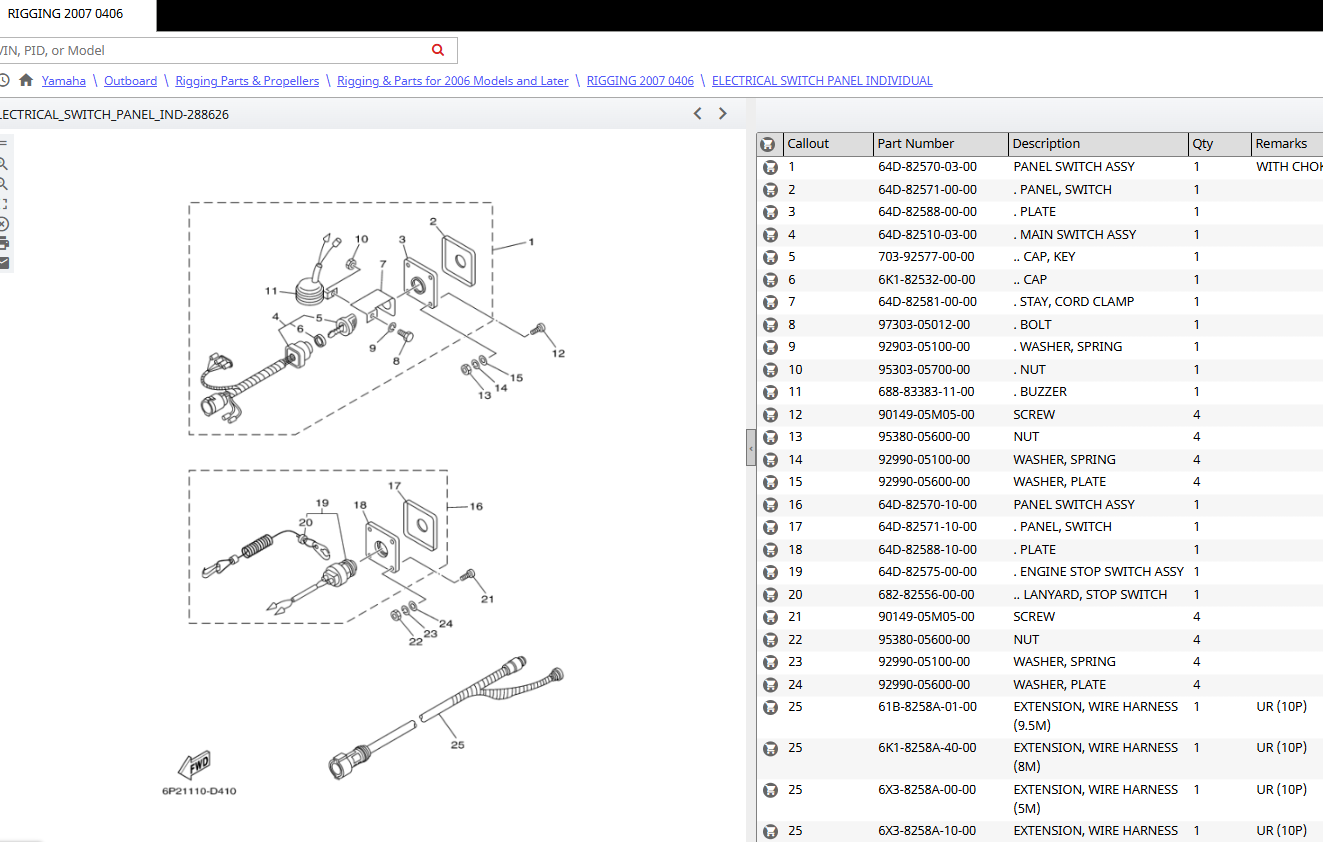Open the home icon in breadcrumb
This screenshot has width=1323, height=842.
click(x=26, y=81)
